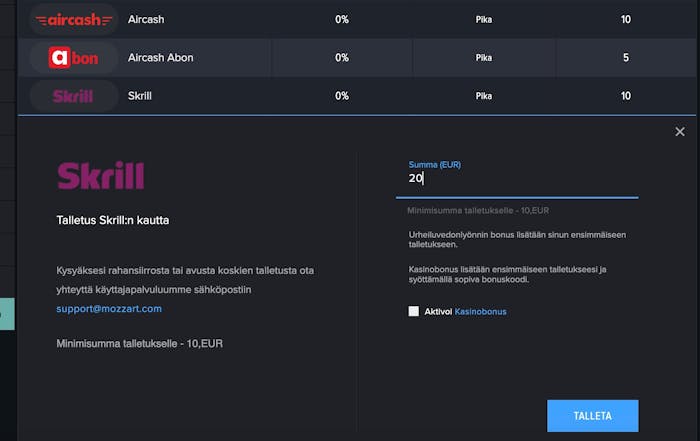Click minimum amount 10 in Aircash row
This screenshot has height=441, width=700.
tap(625, 20)
